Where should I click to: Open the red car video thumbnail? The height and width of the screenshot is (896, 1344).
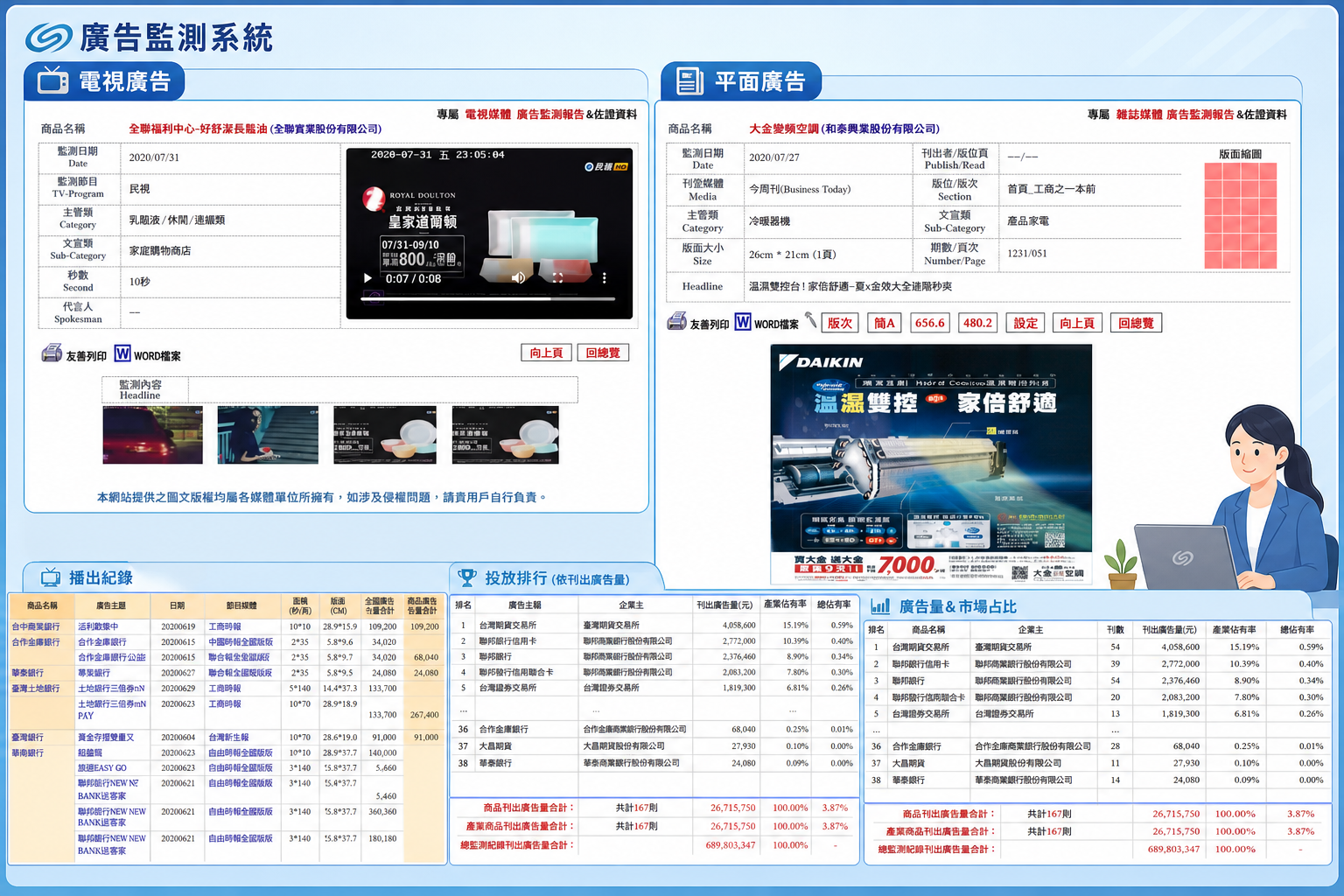point(153,435)
